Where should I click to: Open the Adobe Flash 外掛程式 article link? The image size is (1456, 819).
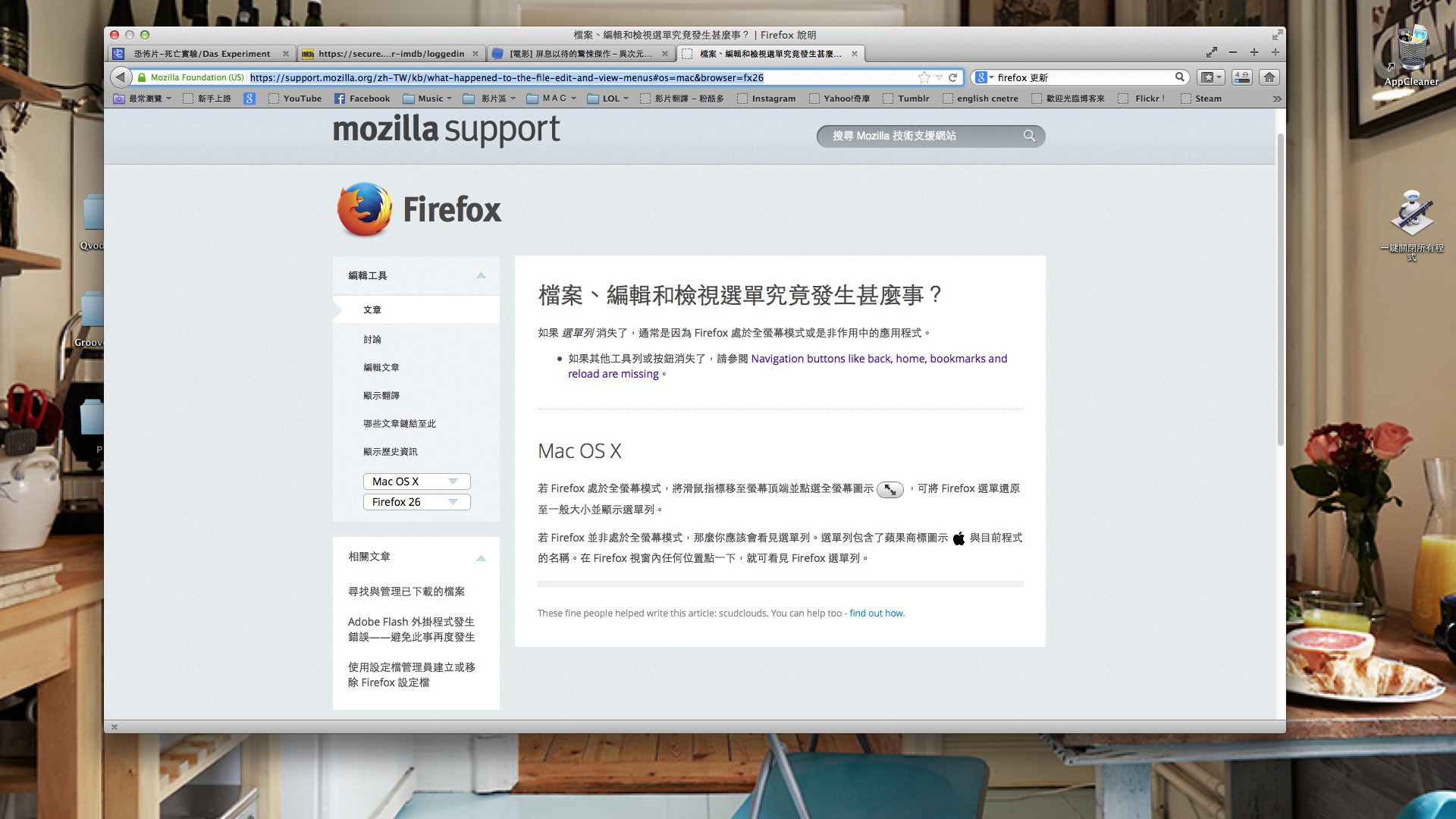click(412, 629)
